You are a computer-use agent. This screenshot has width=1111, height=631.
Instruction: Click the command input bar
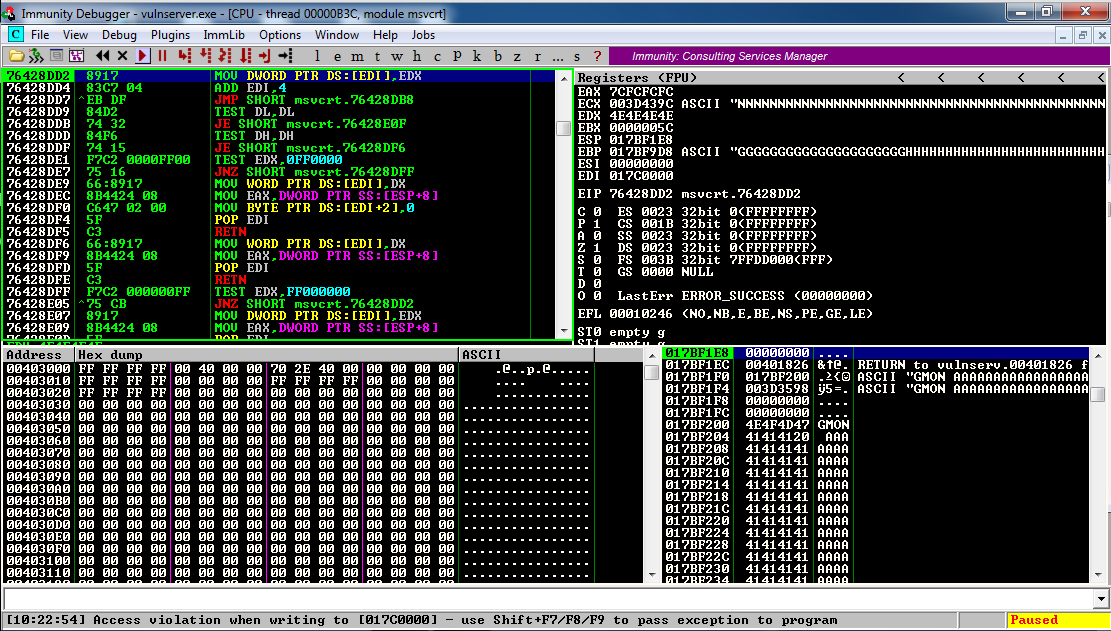[x=550, y=598]
